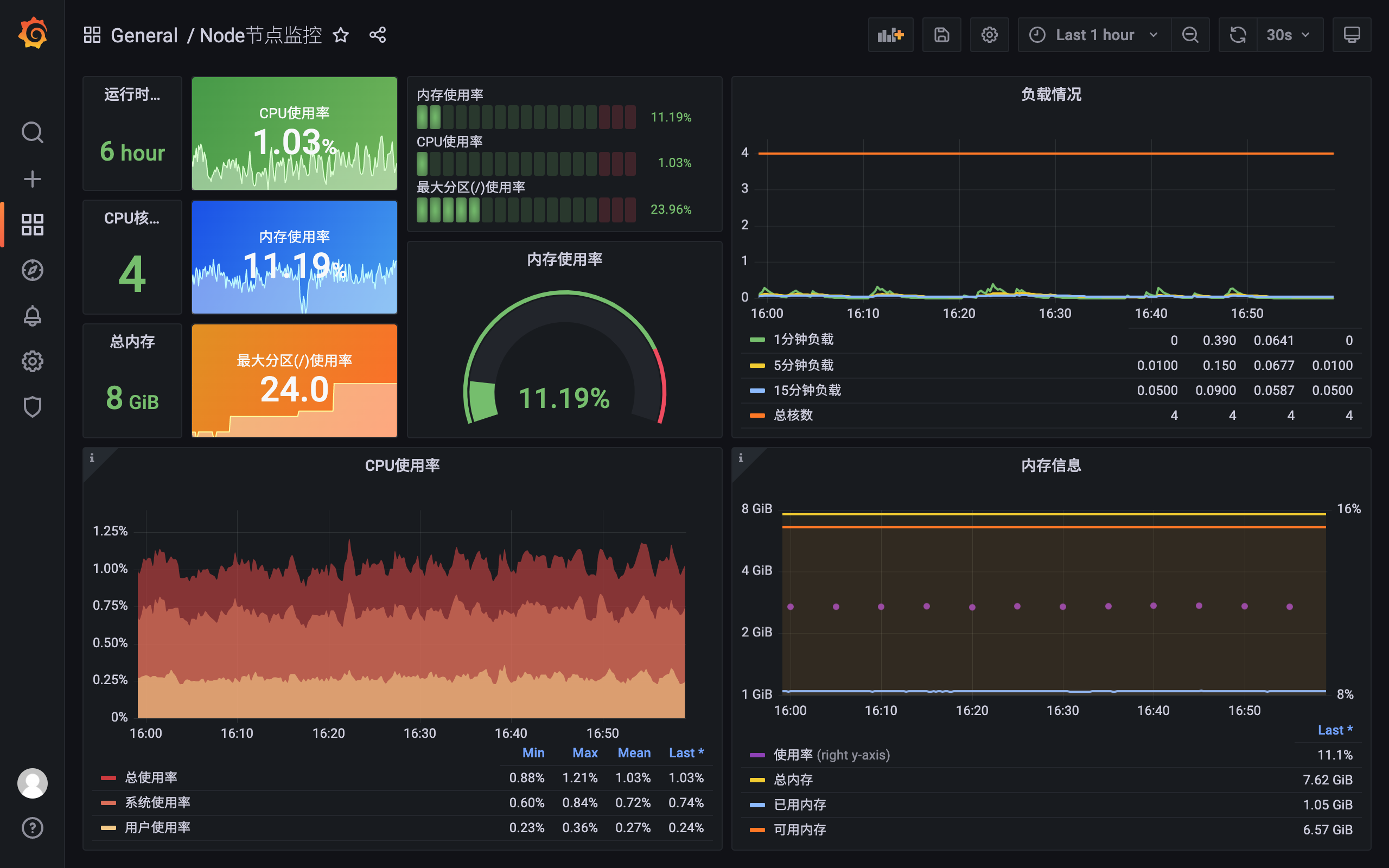Image resolution: width=1389 pixels, height=868 pixels.
Task: Click the zoom out time range button
Action: coord(1190,35)
